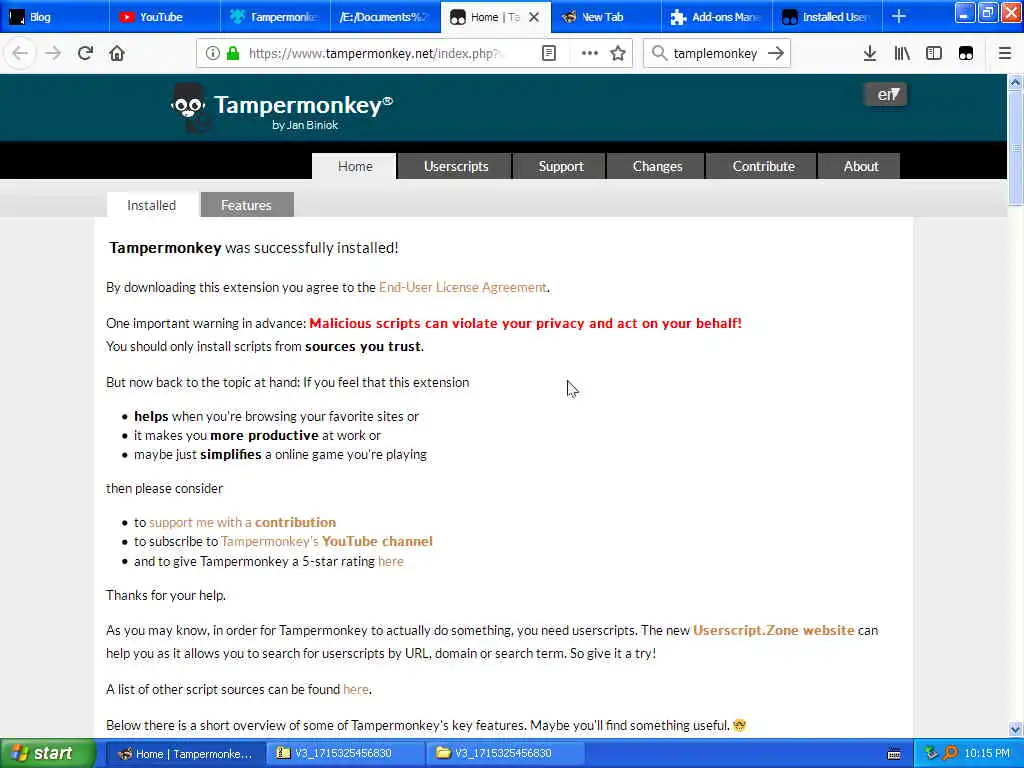Switch to the YouTube browser tab
The height and width of the screenshot is (768, 1024).
pyautogui.click(x=165, y=17)
